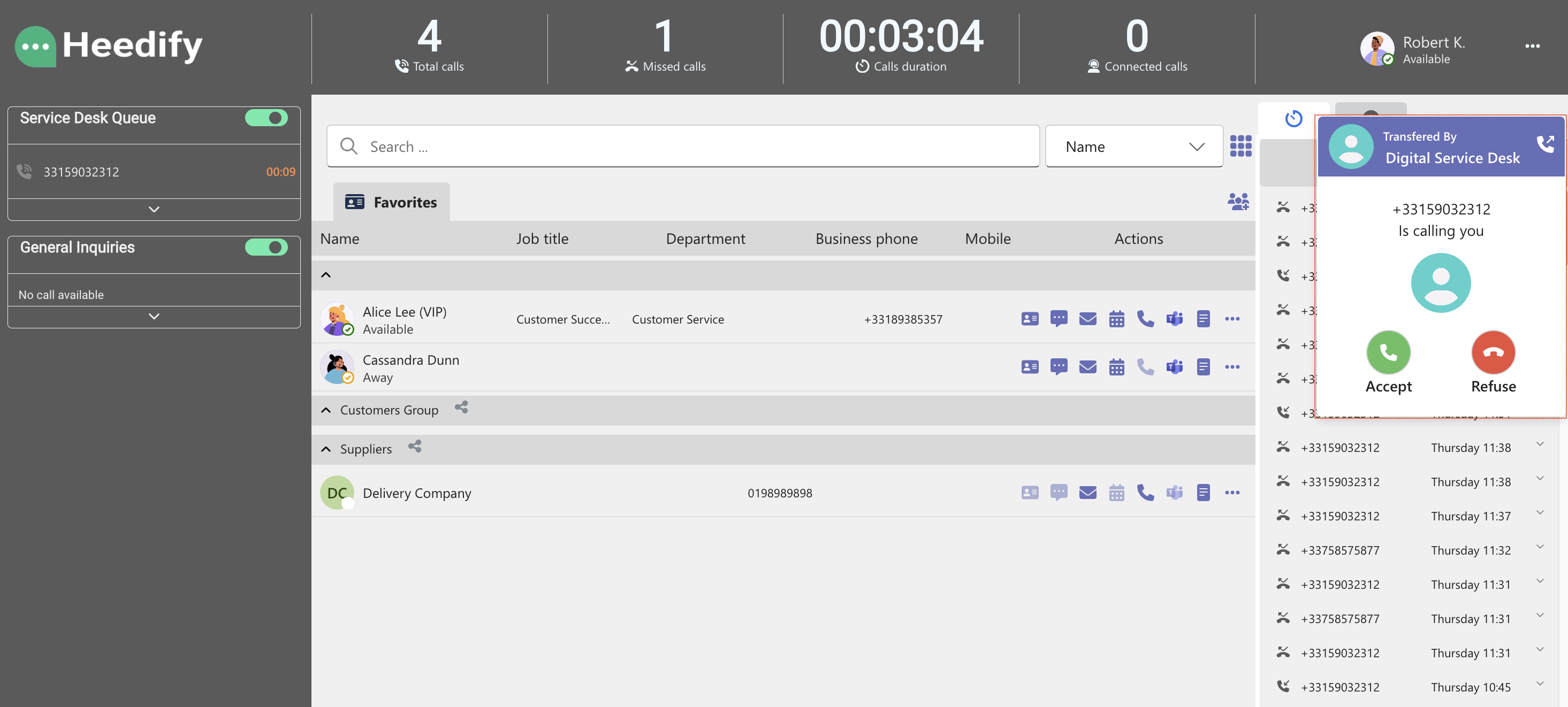Call Alice Lee with phone icon
Viewport: 1568px width, 707px height.
(1145, 319)
